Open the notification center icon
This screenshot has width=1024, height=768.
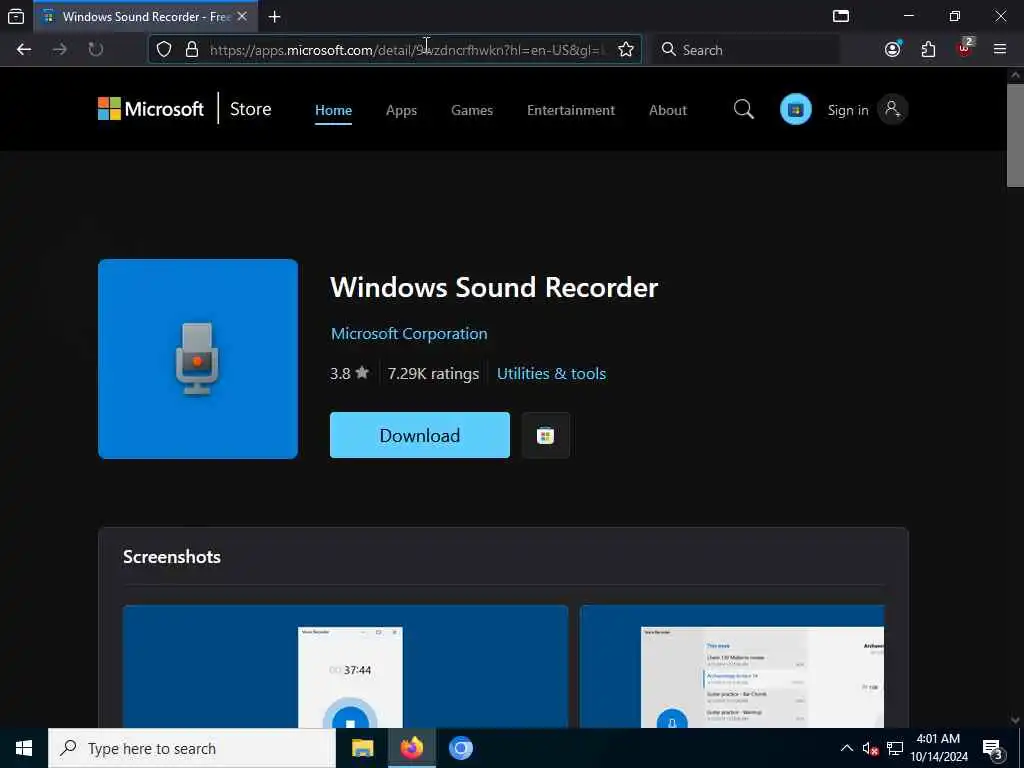993,750
